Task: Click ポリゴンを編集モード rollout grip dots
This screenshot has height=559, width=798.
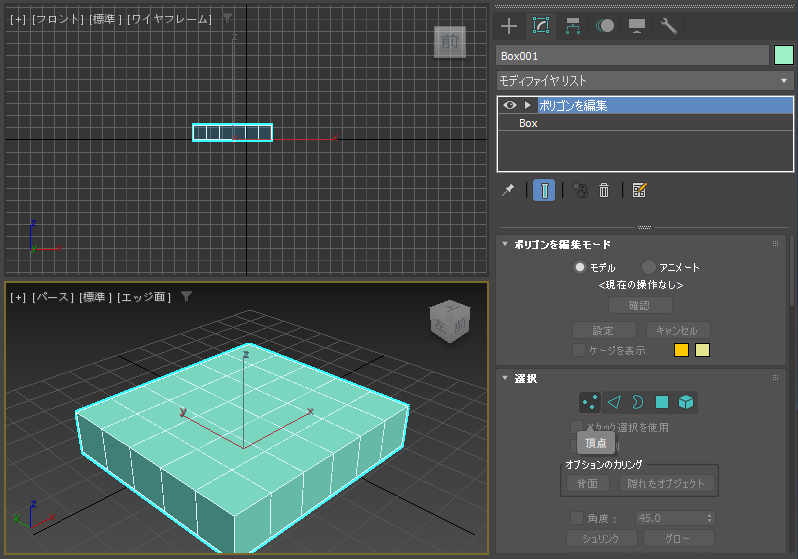Action: click(775, 244)
